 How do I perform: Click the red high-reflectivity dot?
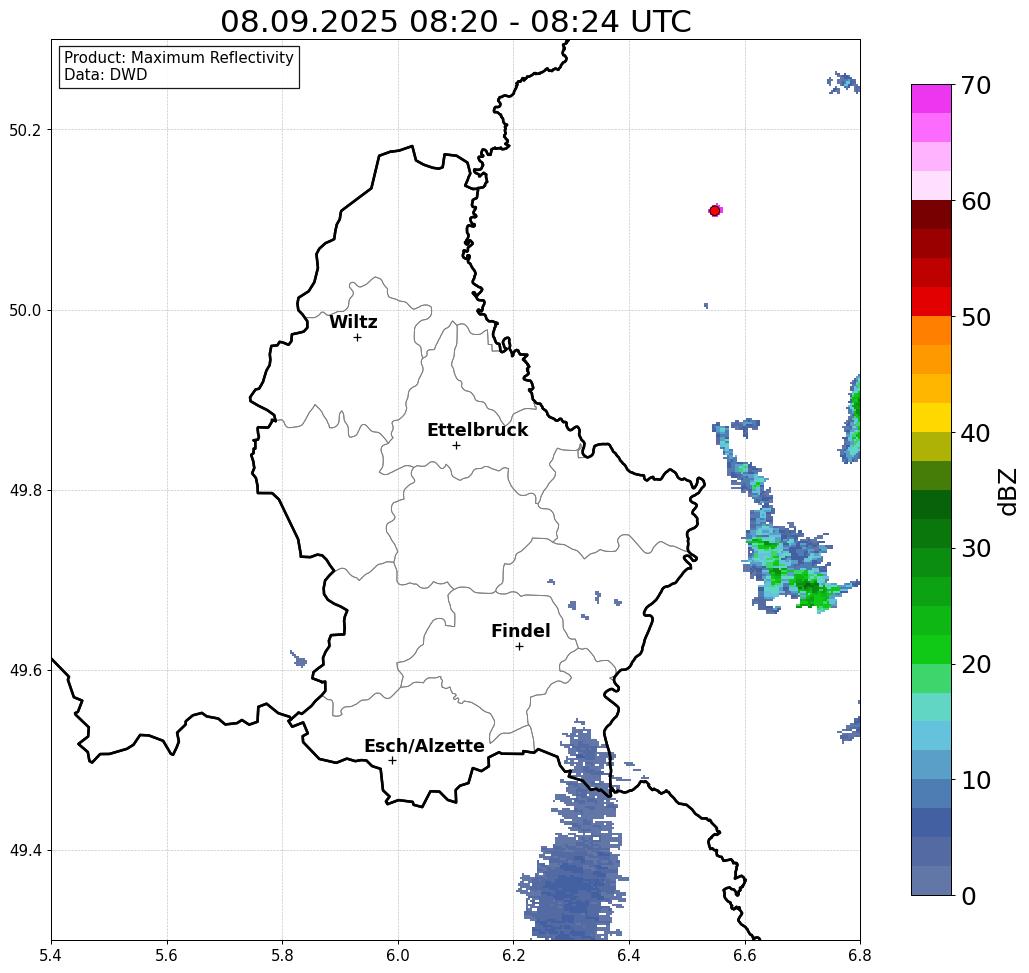715,211
